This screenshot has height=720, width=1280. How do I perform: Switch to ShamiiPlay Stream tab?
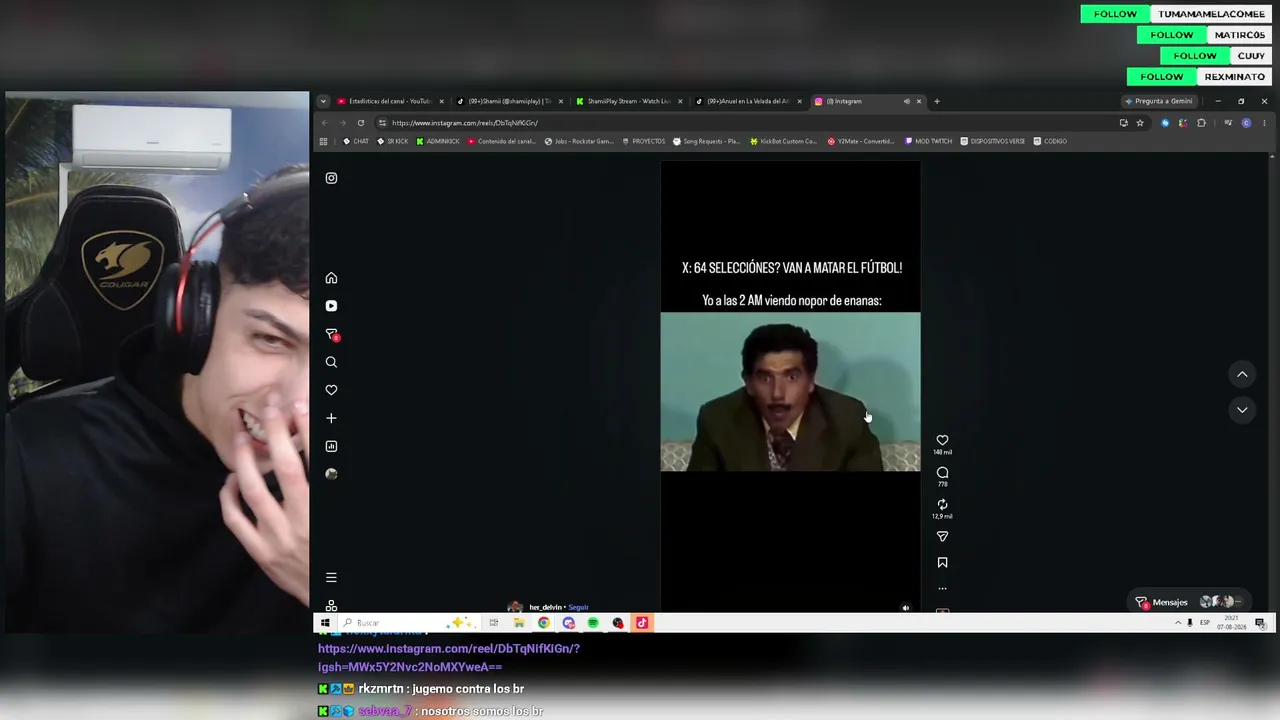629,101
